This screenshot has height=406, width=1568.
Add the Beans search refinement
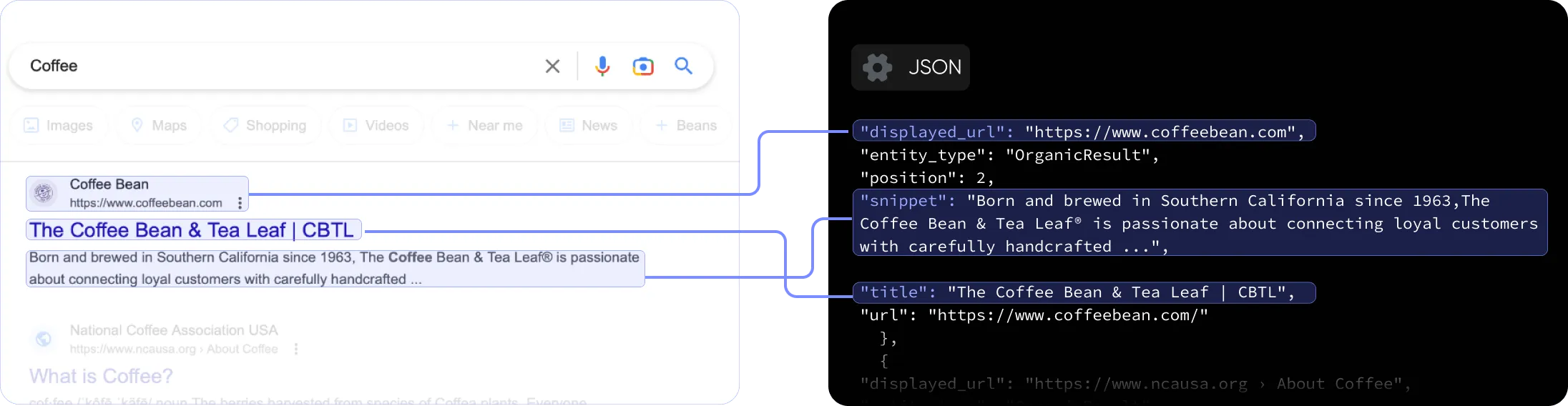coord(686,125)
